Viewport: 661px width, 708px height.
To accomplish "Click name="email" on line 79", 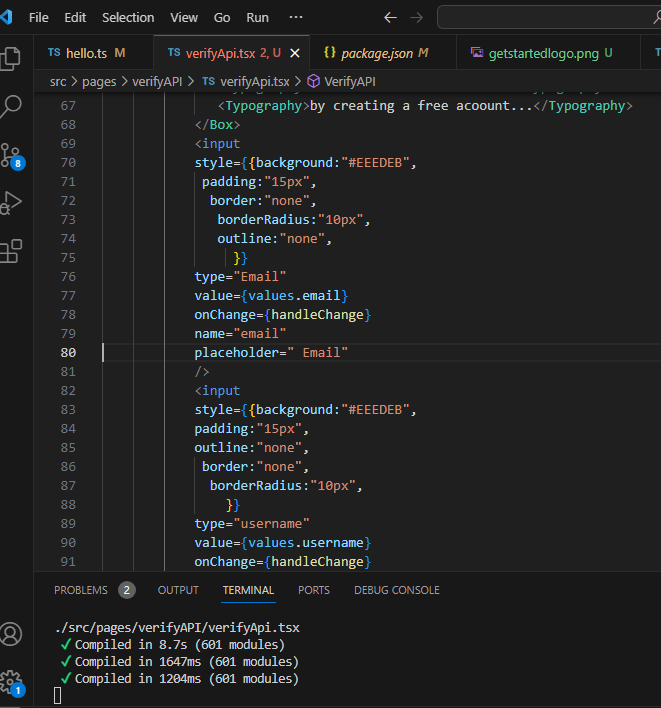I will [240, 334].
